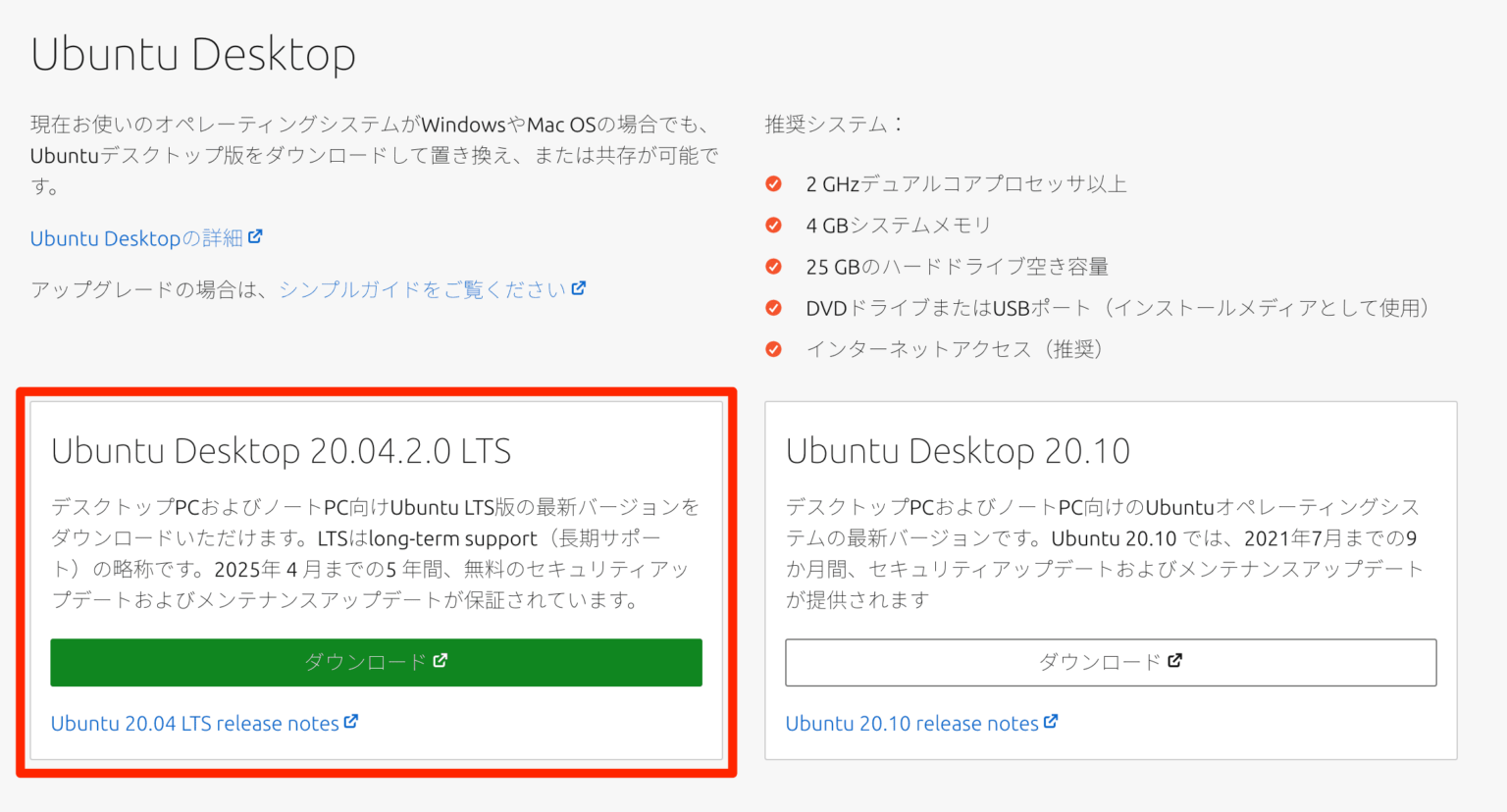The width and height of the screenshot is (1507, 812).
Task: Click the red checkmark beside インターネットアクセス（推奨）
Action: point(774,348)
